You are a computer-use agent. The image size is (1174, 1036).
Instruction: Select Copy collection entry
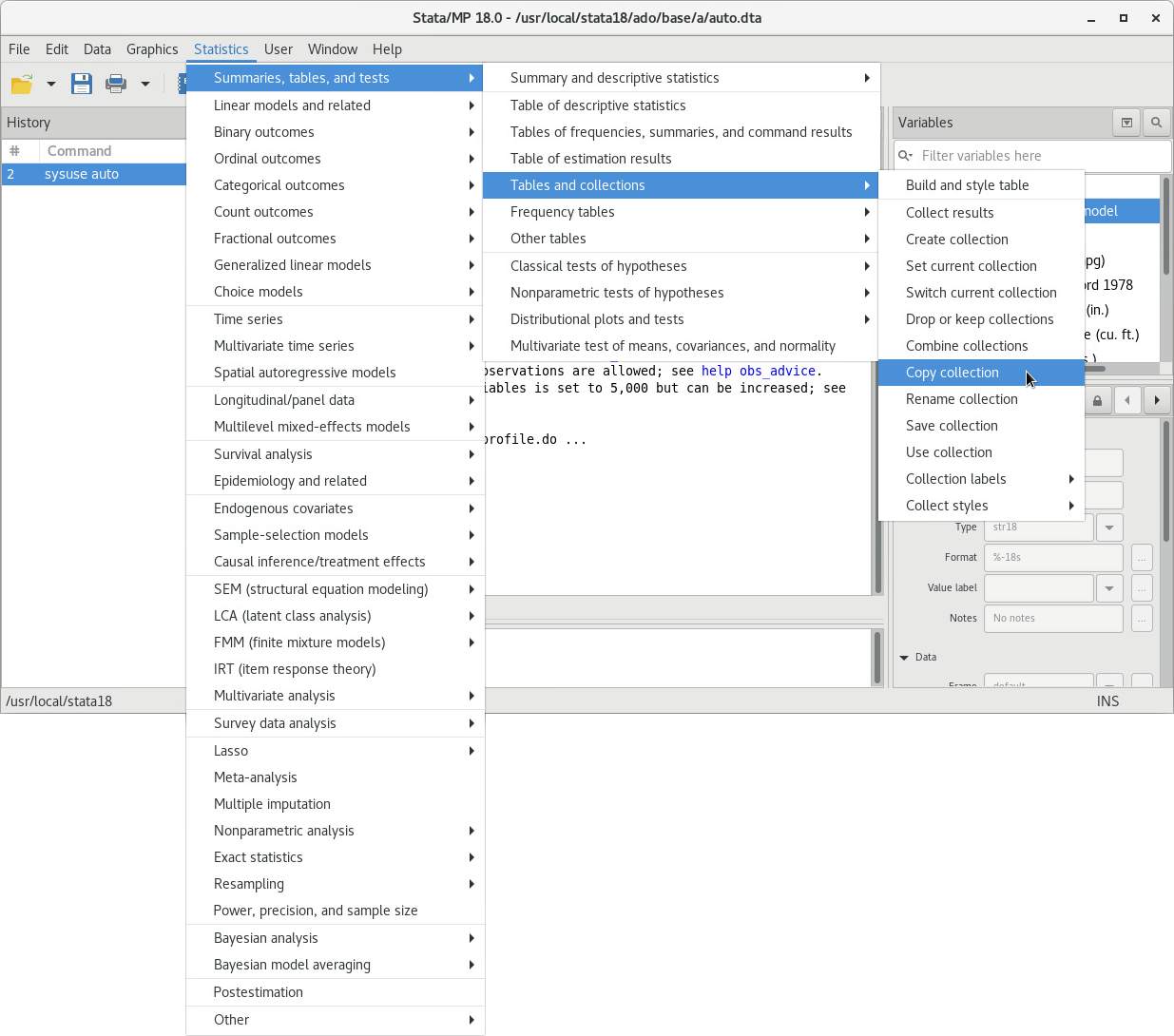(981, 373)
